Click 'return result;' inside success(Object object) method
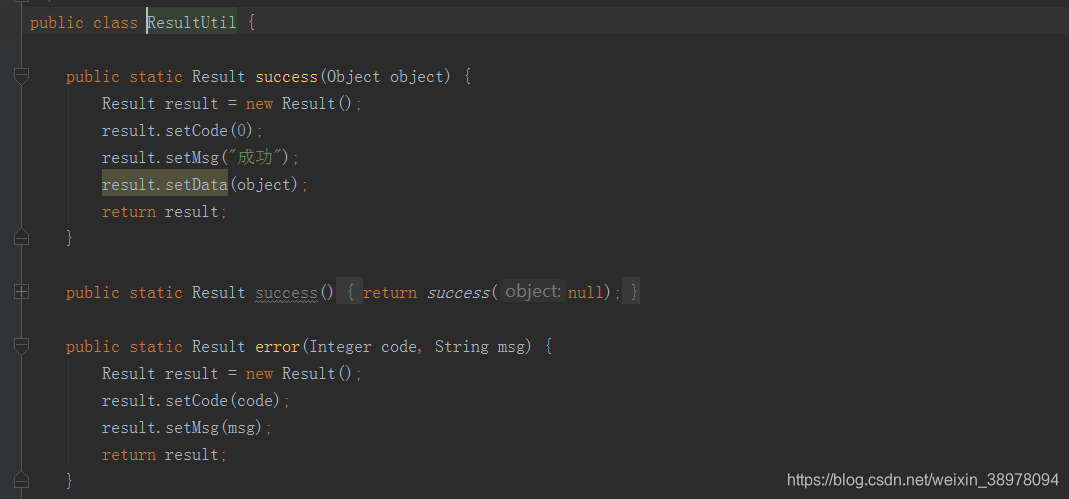Viewport: 1069px width, 499px height. [x=164, y=211]
